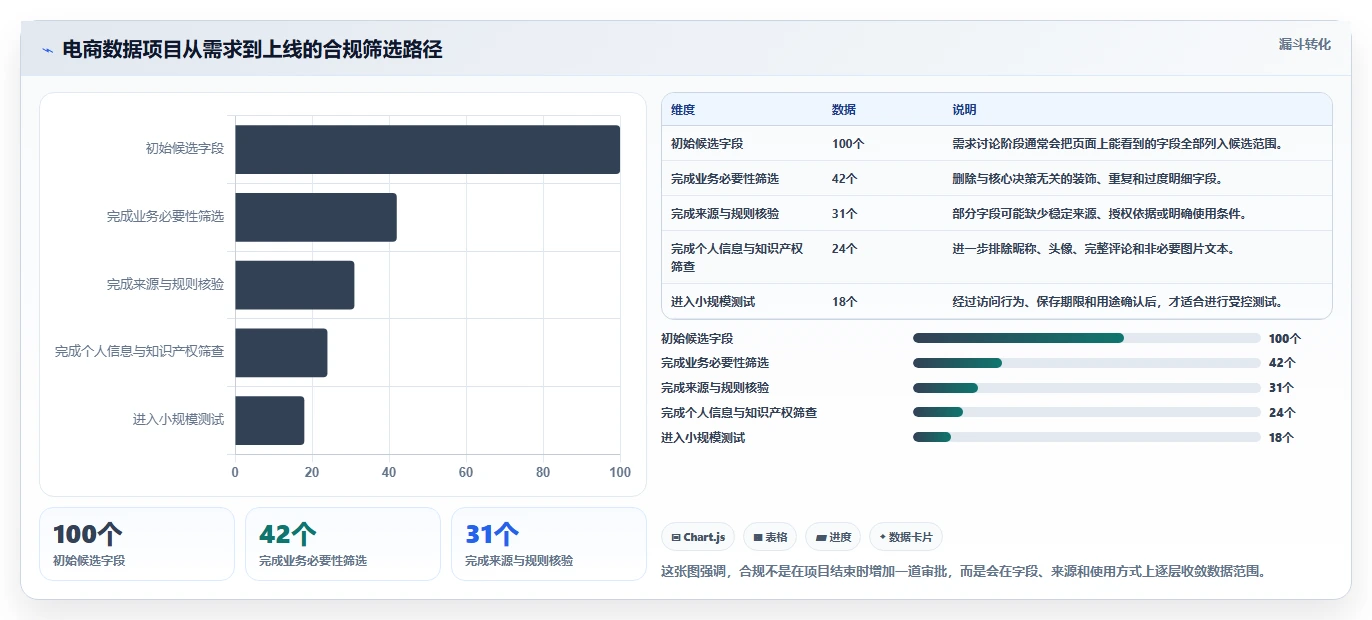Click the 24个 value in the table's 数据 column

pyautogui.click(x=845, y=249)
